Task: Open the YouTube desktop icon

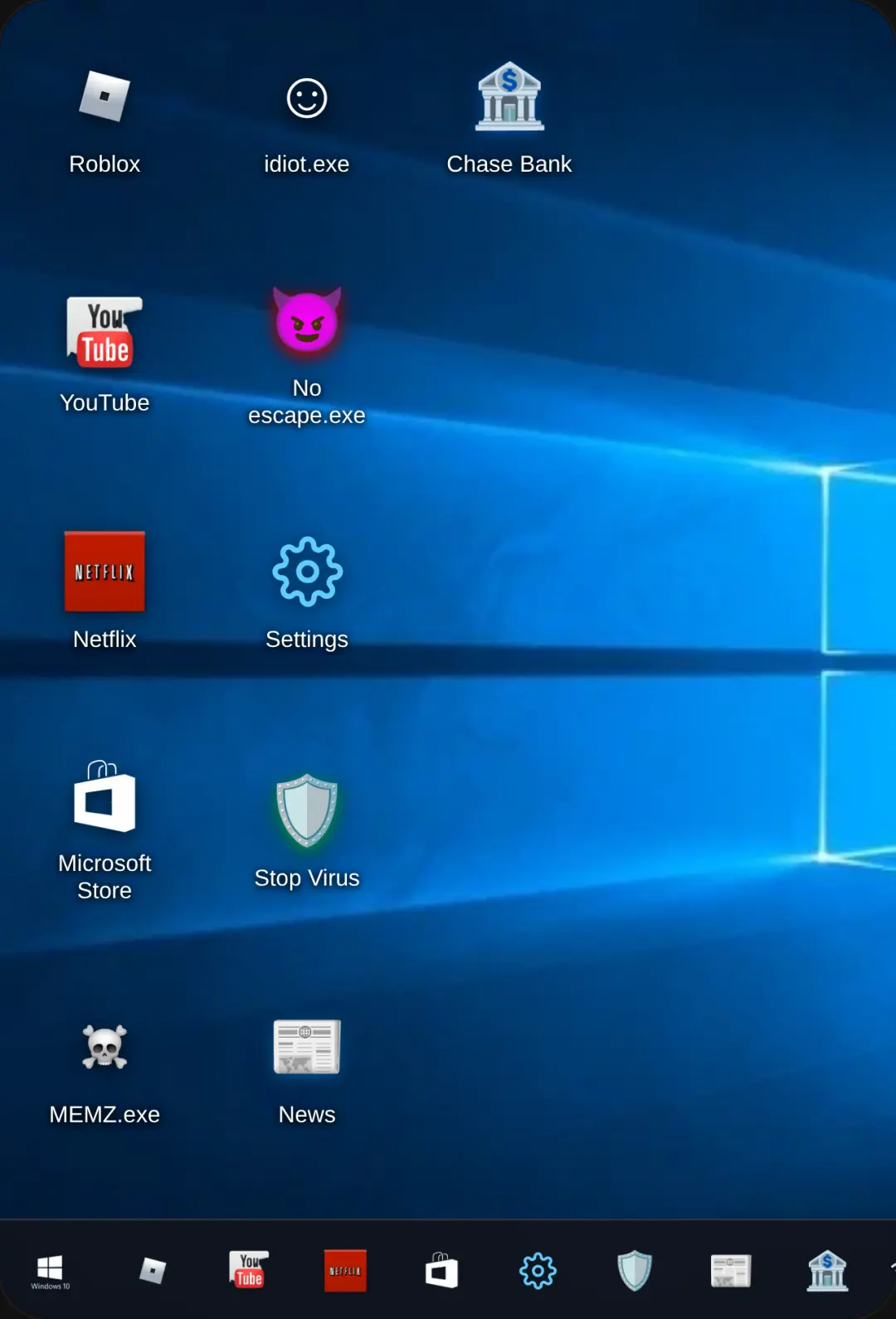Action: click(x=105, y=332)
